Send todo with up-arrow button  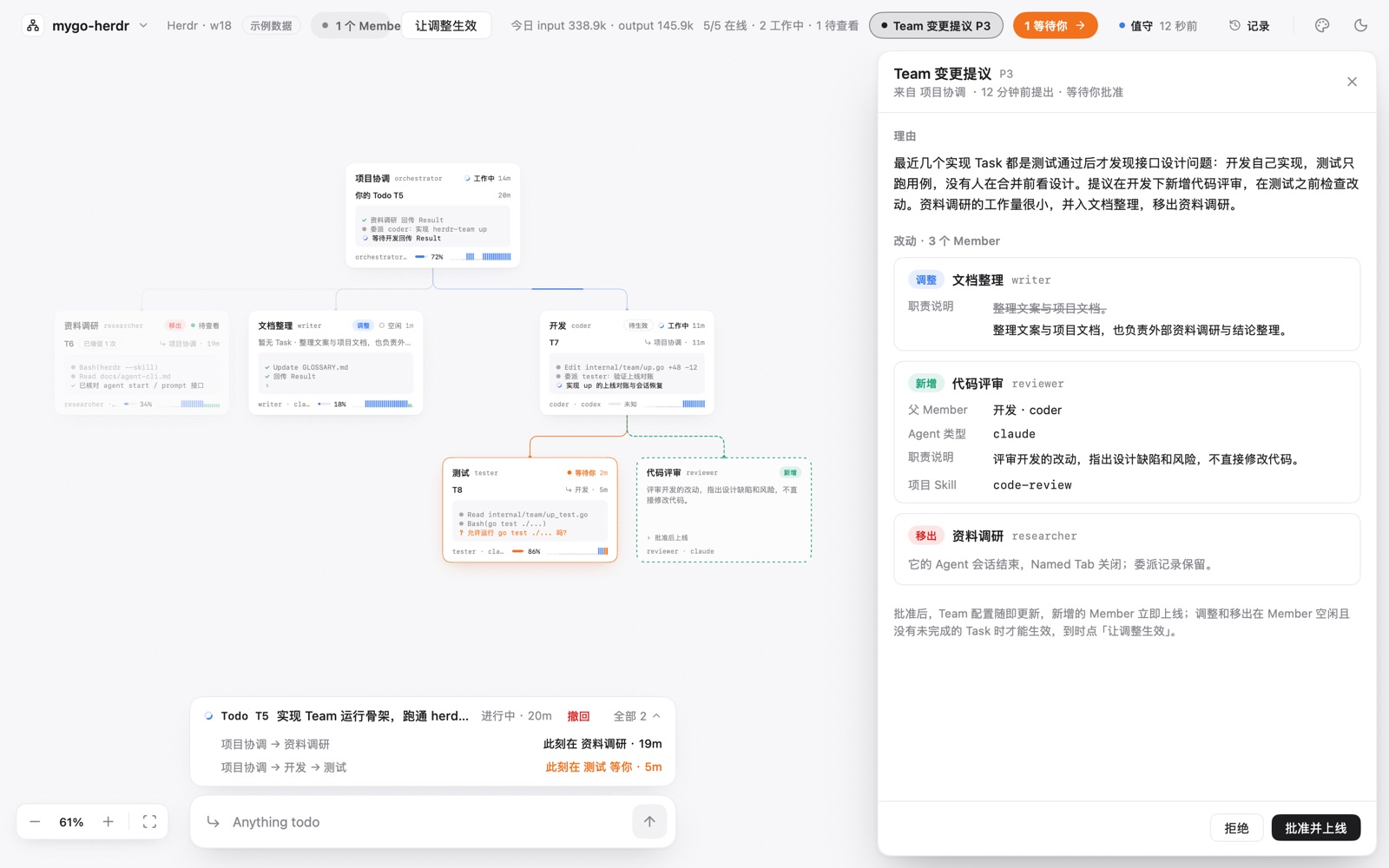click(x=649, y=822)
